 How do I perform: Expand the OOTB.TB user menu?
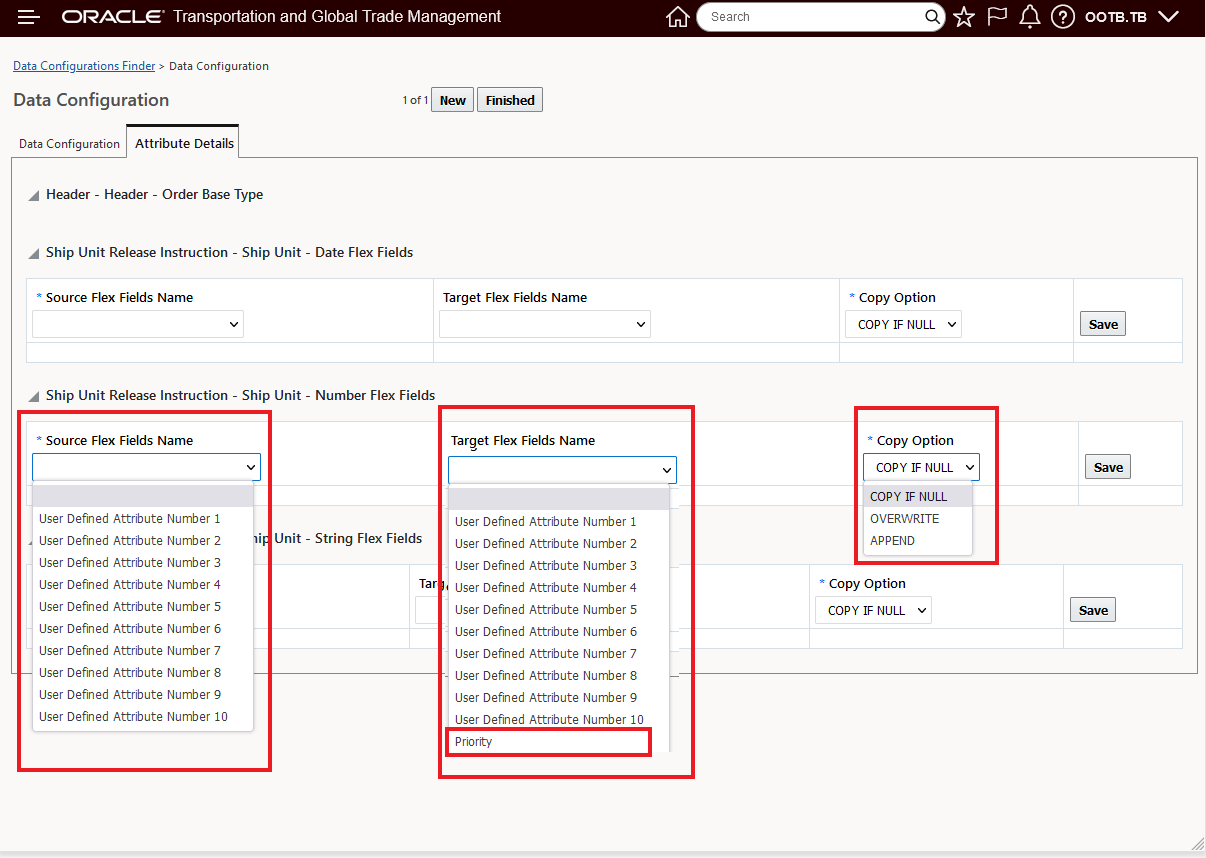(x=1132, y=17)
